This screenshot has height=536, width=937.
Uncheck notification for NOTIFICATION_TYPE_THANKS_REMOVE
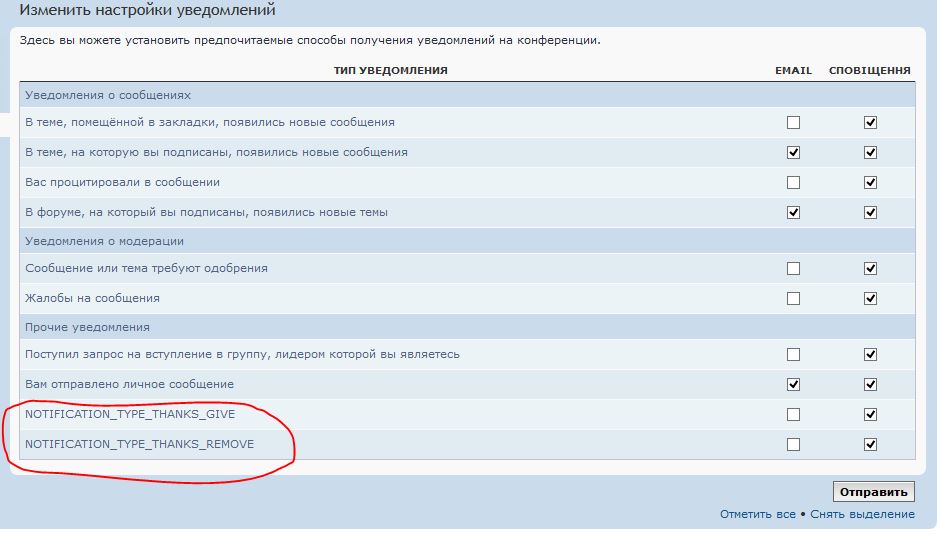click(870, 445)
